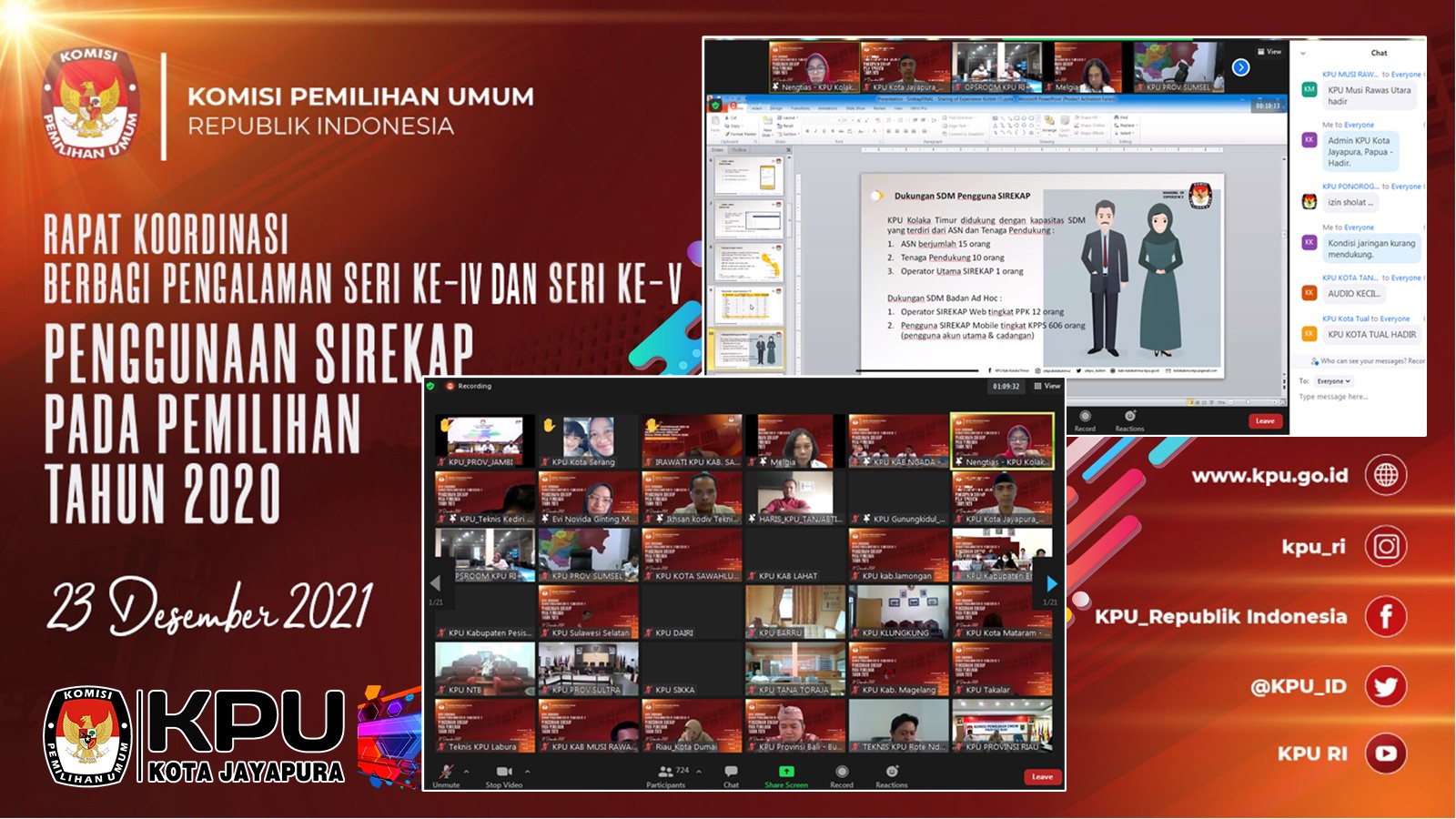1456x819 pixels.
Task: Leave the meeting in the gallery window
Action: [1042, 777]
